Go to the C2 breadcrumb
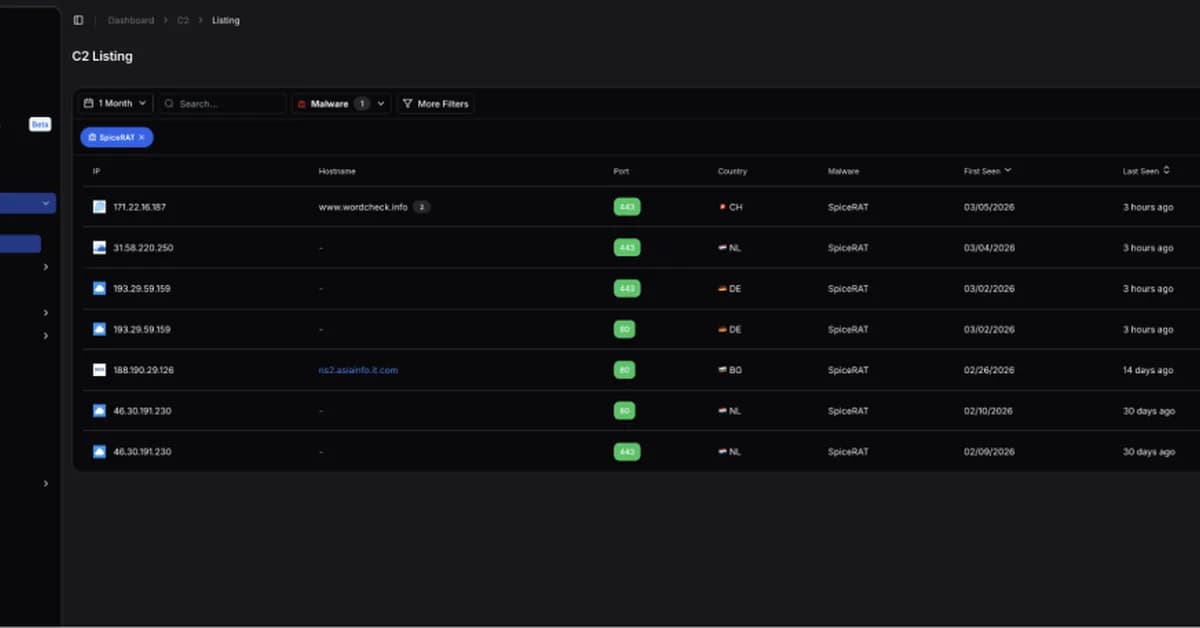Image resolution: width=1200 pixels, height=628 pixels. [x=183, y=20]
